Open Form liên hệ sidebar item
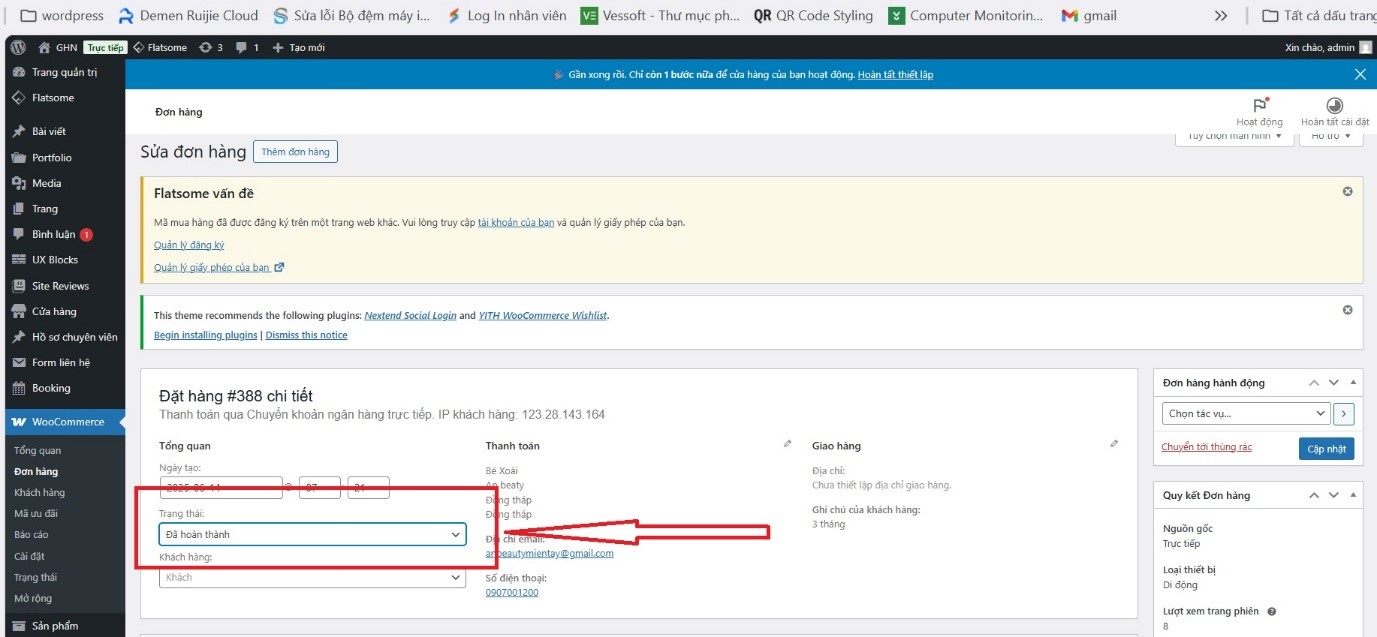This screenshot has height=637, width=1377. pos(62,362)
